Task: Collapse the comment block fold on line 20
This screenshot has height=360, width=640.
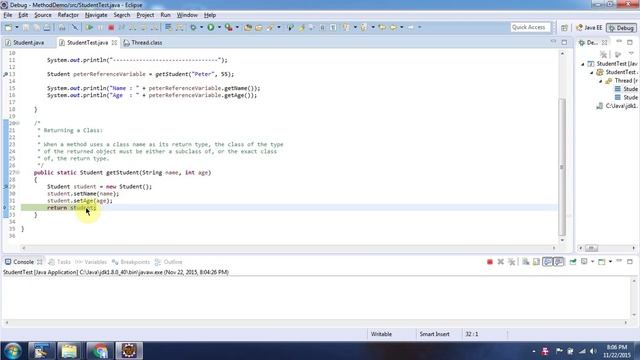Action: (x=18, y=123)
